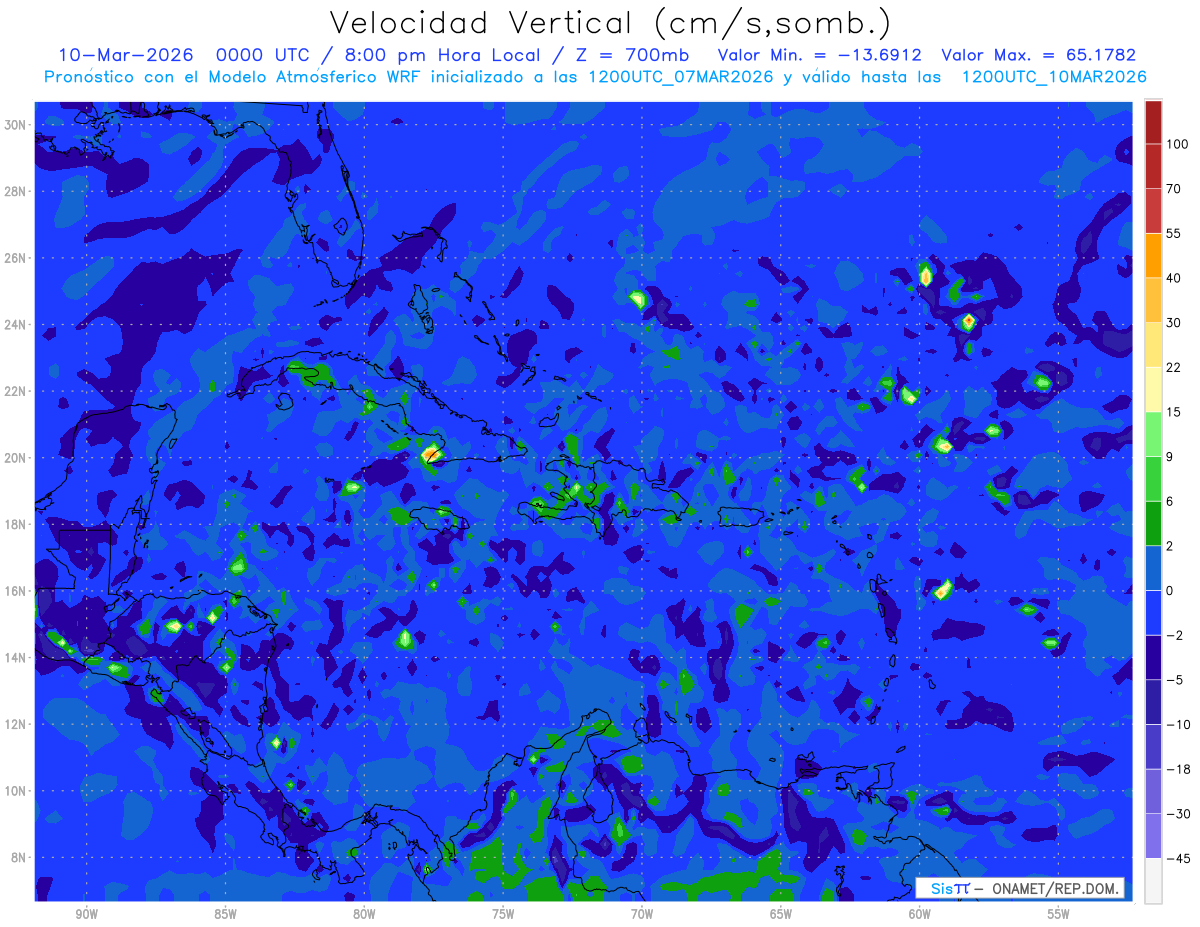Click the '55W' longitude label
Image resolution: width=1200 pixels, height=927 pixels.
1059,914
